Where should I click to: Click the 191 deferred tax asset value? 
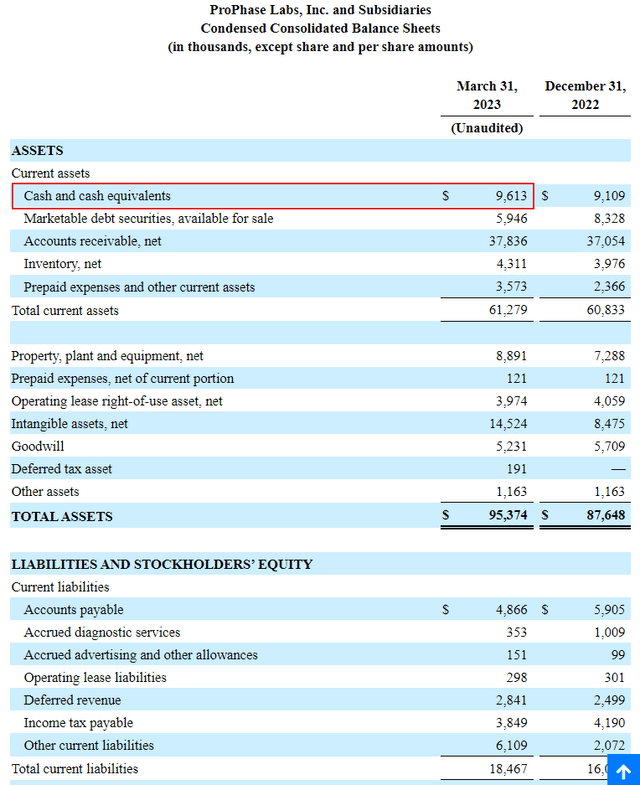click(517, 469)
